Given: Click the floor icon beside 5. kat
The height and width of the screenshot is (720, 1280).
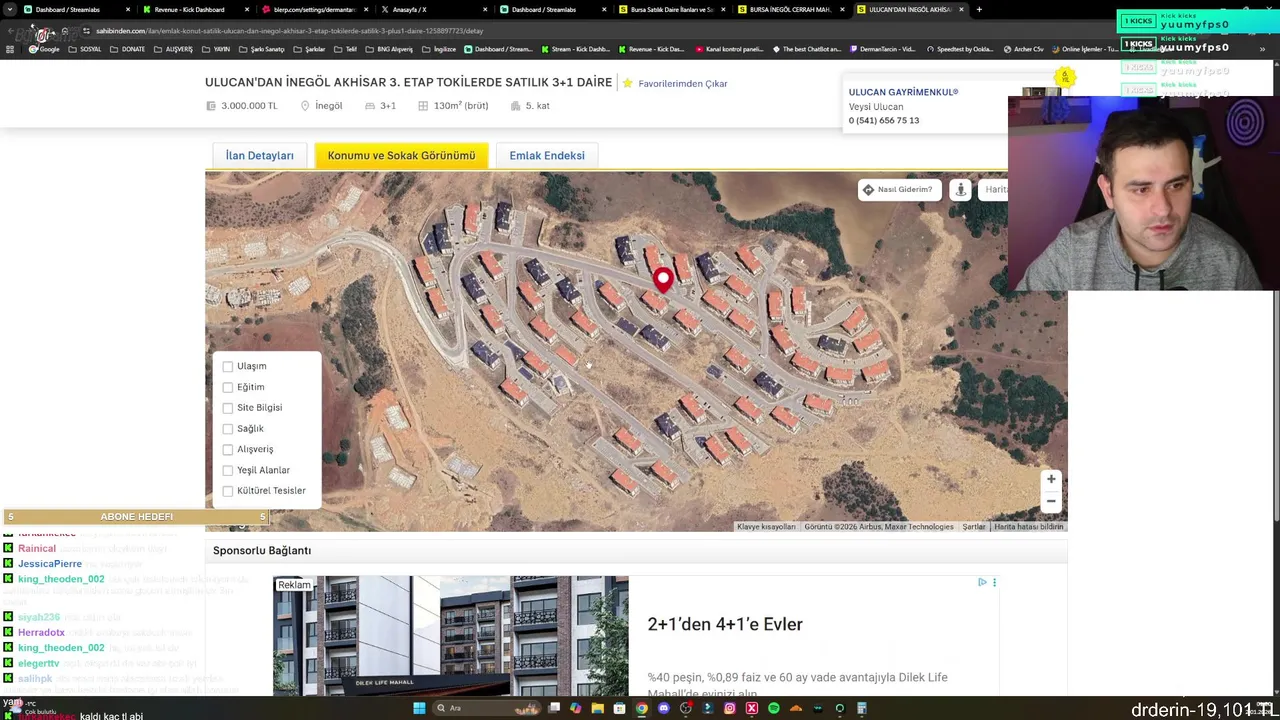Looking at the screenshot, I should [515, 106].
